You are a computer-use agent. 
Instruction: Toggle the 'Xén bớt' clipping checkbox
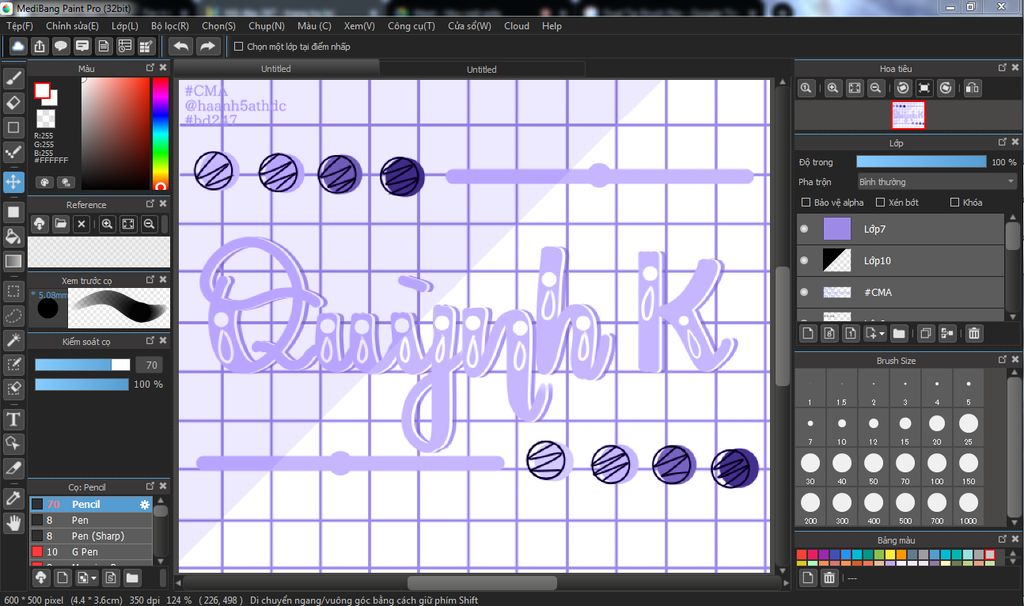point(880,202)
